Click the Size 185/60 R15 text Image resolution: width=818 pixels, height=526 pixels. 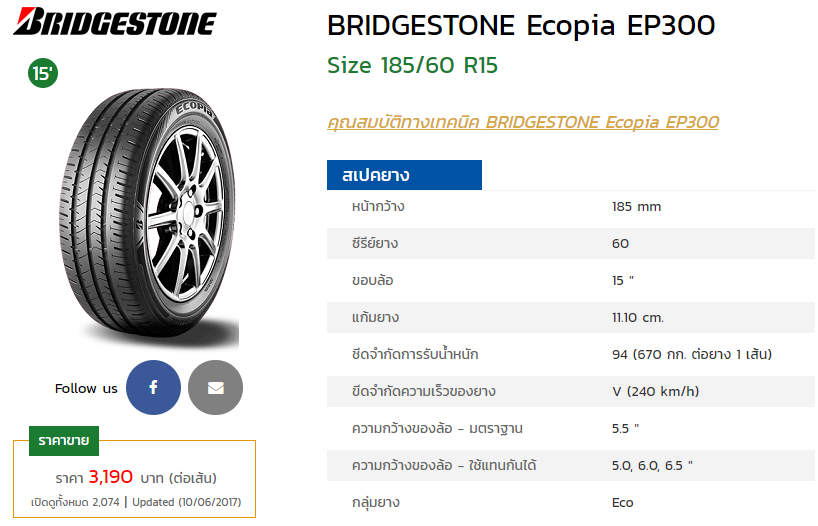tap(412, 66)
